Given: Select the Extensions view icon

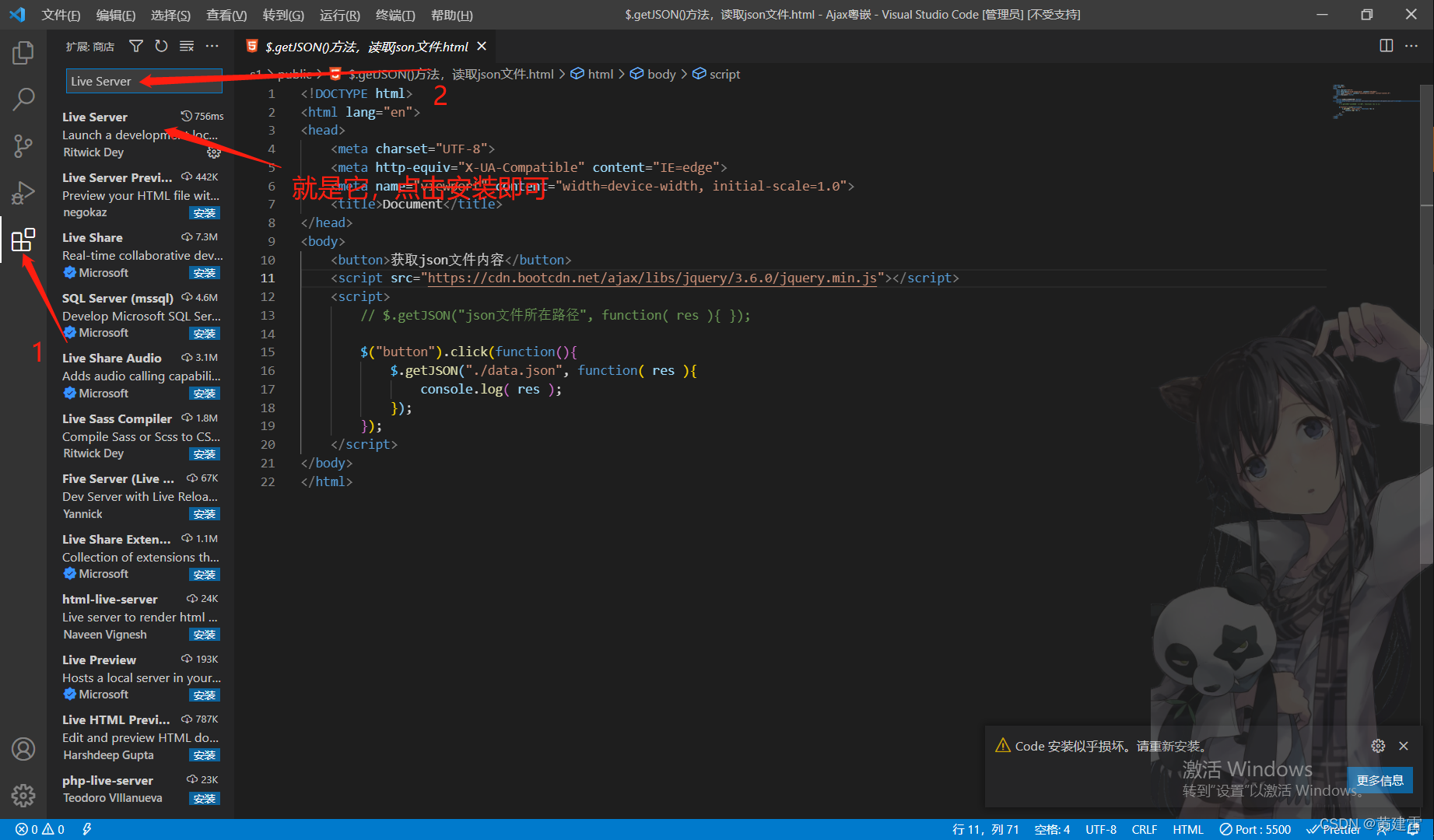Looking at the screenshot, I should coord(23,240).
